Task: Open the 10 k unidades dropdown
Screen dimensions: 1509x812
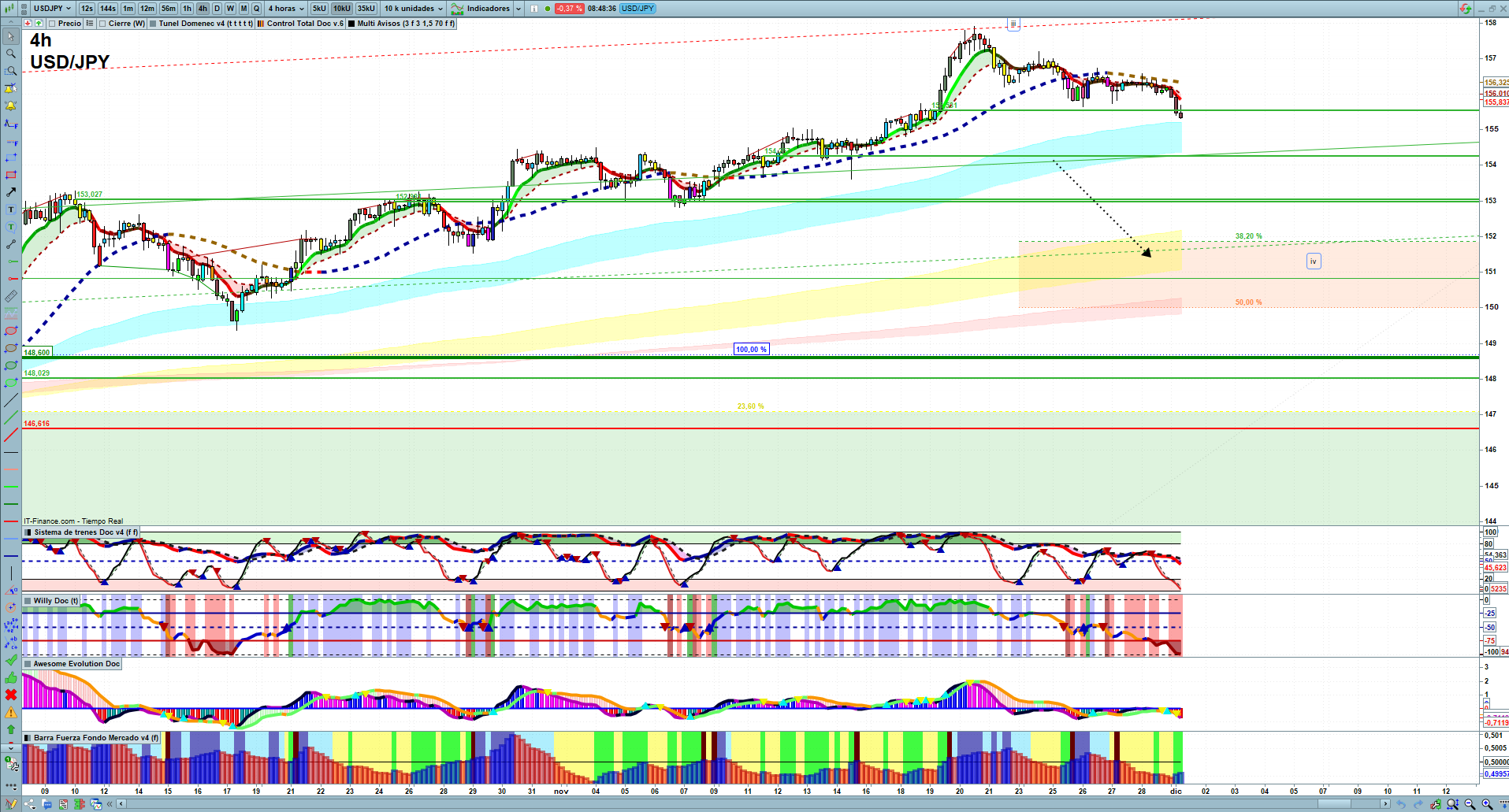Action: 413,9
